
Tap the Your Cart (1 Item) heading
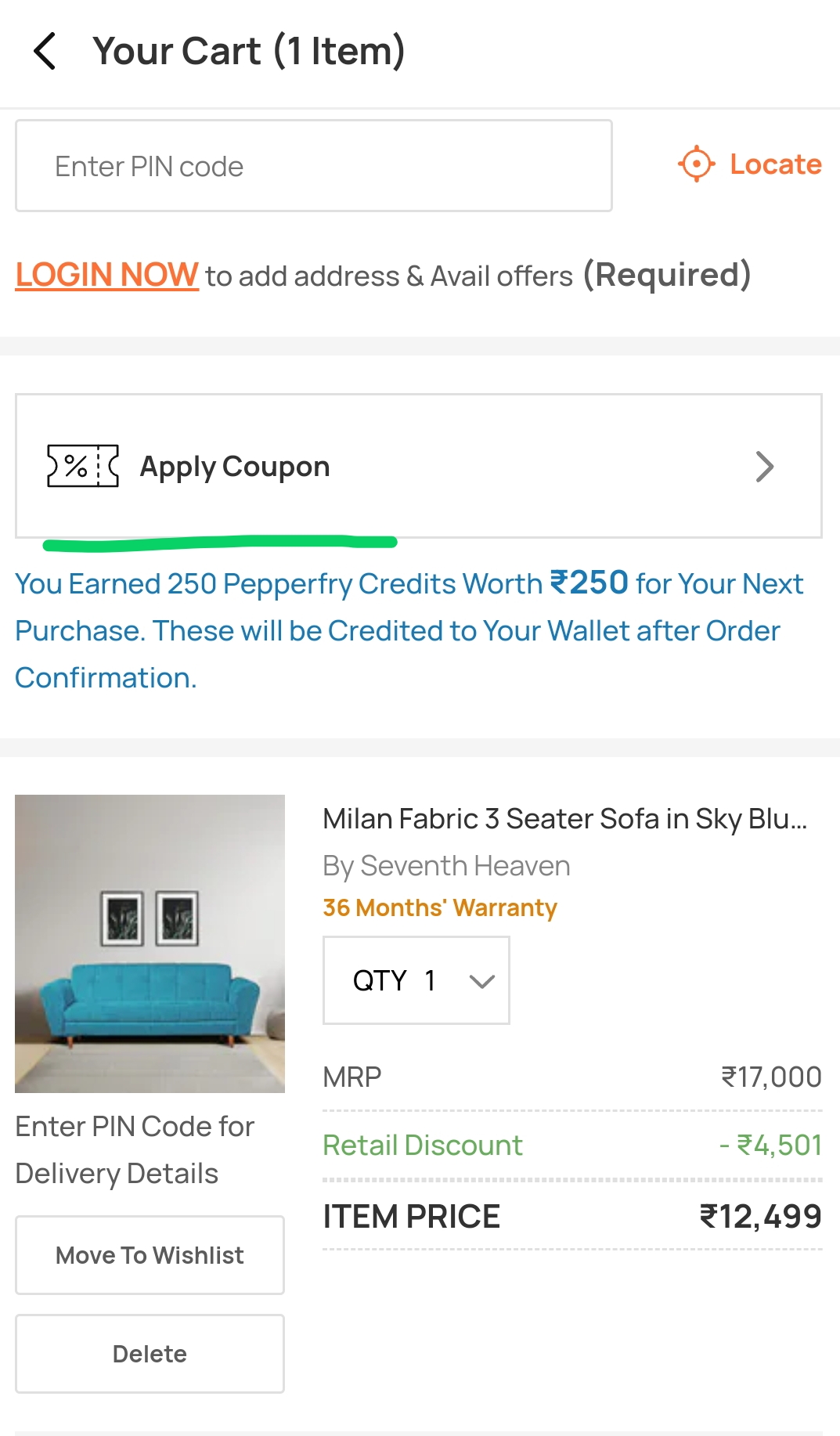click(x=249, y=52)
